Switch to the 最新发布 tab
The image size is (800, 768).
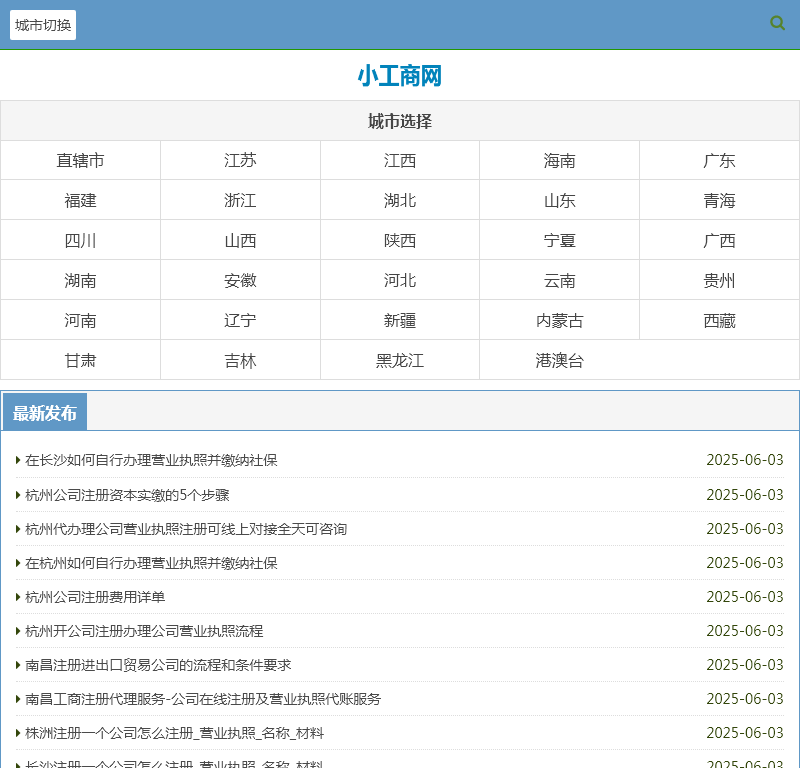(45, 412)
